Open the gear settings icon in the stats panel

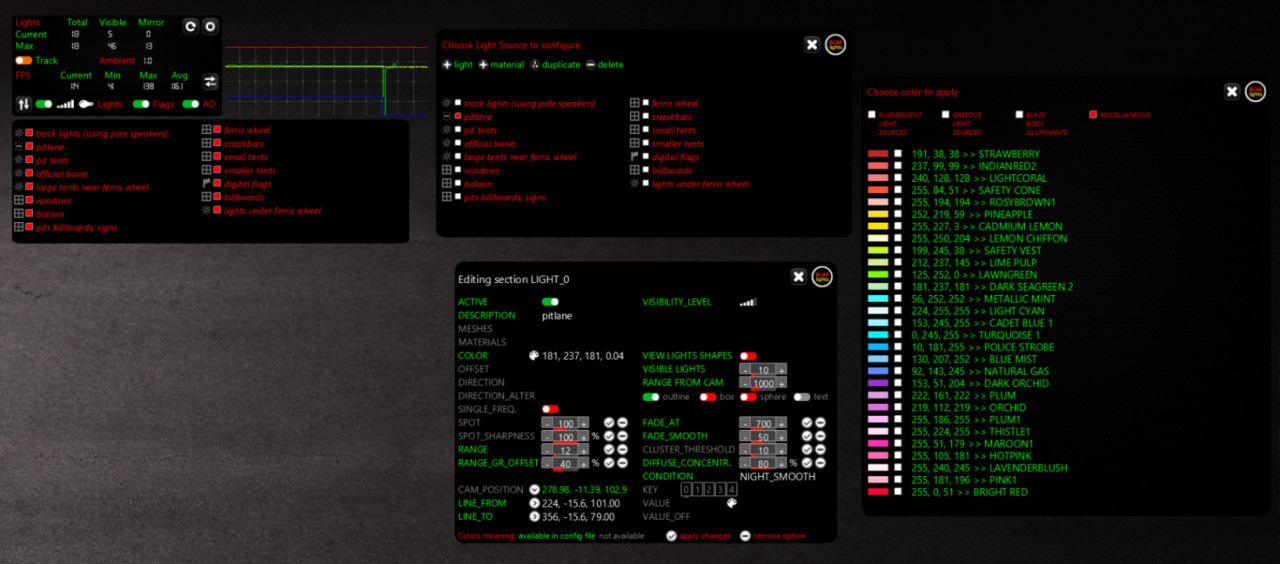(x=210, y=26)
